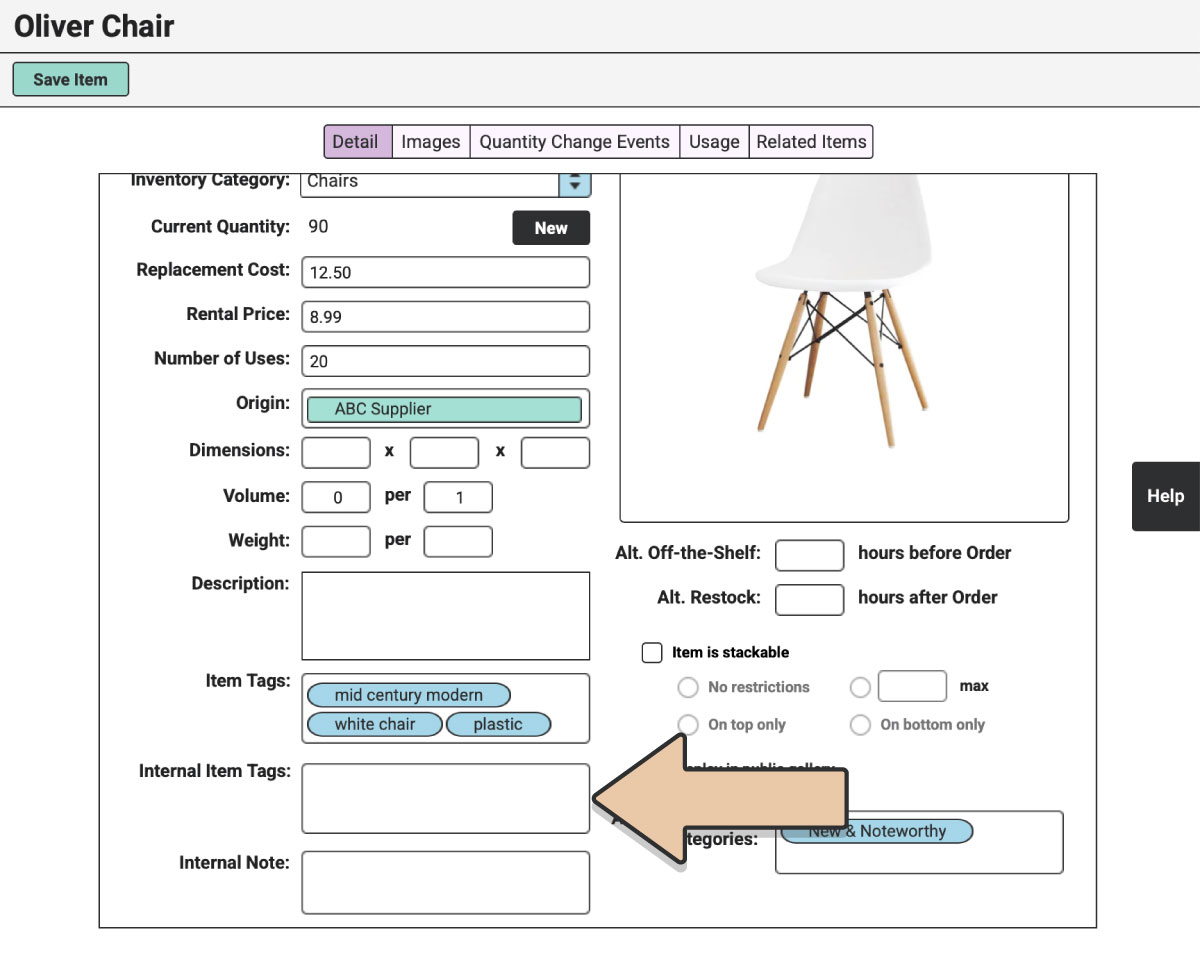Viewport: 1200px width, 974px height.
Task: Click the Save Item button
Action: pos(70,80)
